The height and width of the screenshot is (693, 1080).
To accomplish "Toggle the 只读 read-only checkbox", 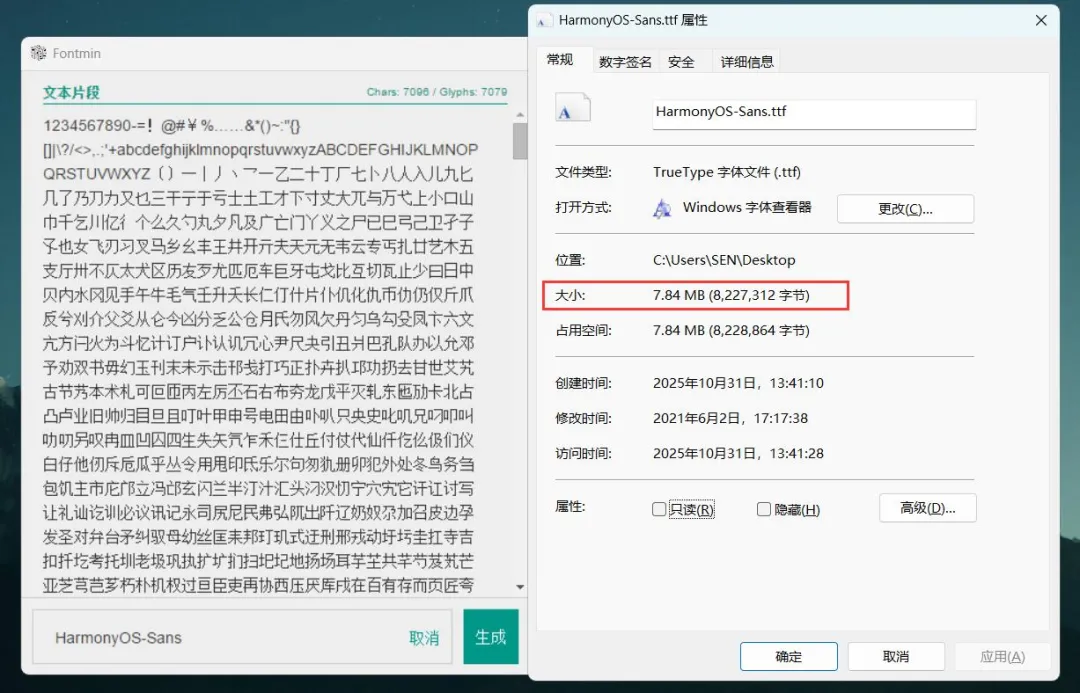I will 659,509.
